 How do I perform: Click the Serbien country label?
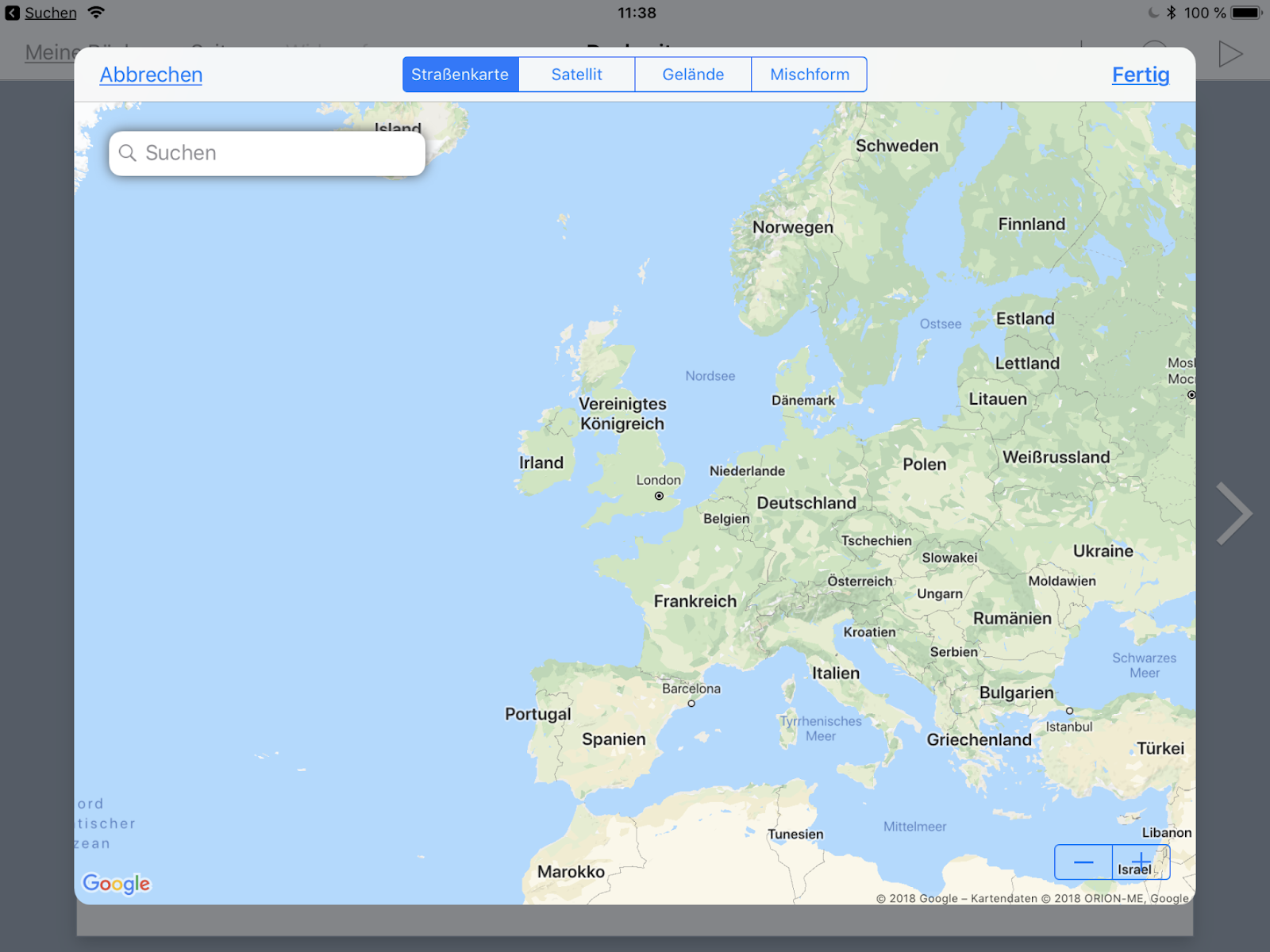(x=954, y=652)
